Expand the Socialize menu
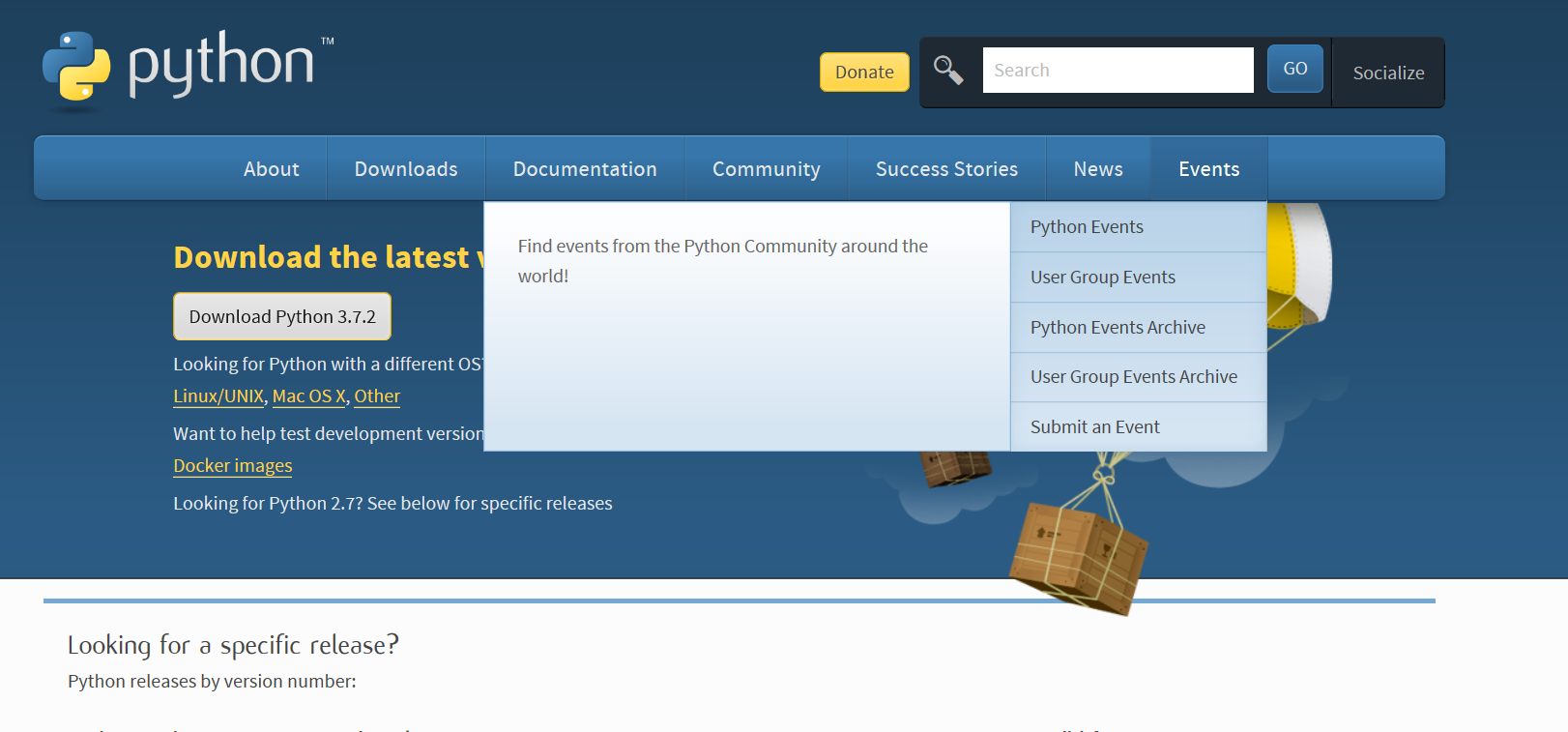Viewport: 1568px width, 732px height. (x=1388, y=73)
